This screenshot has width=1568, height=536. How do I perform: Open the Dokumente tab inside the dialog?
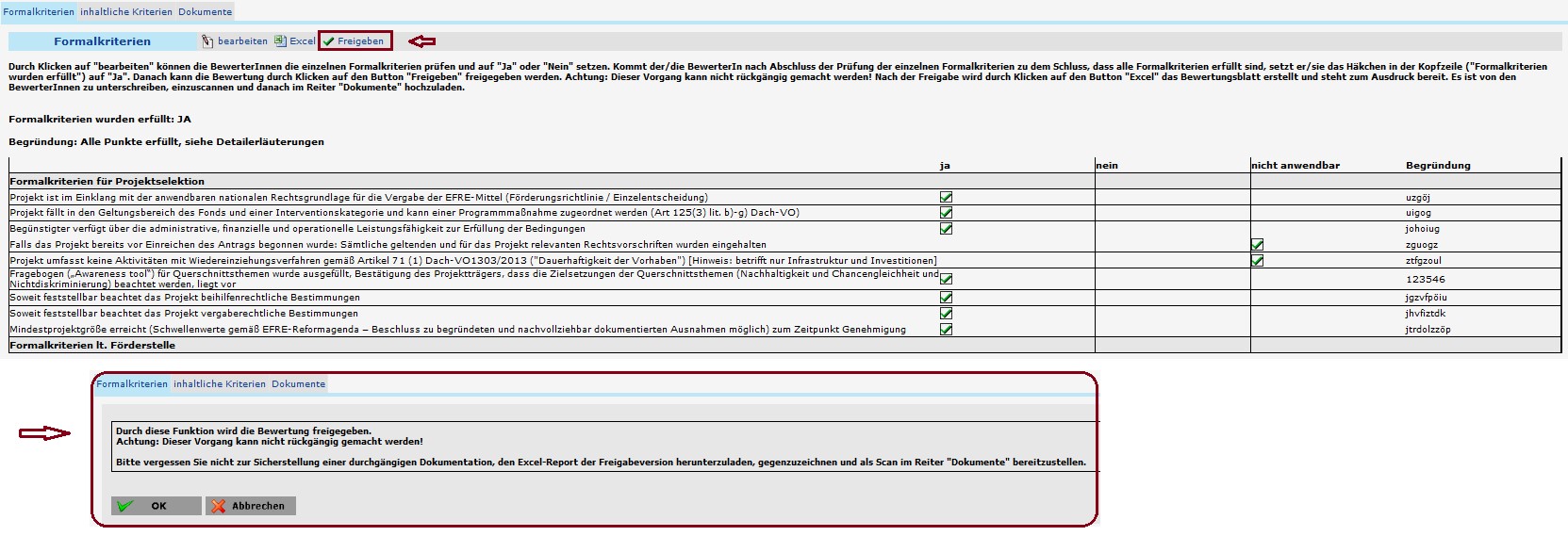coord(298,384)
